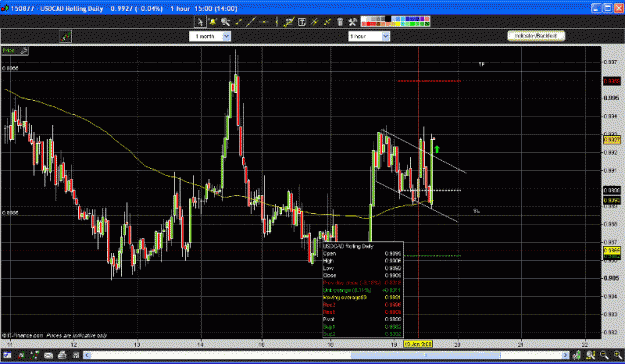Click the SL label on the chart

tap(476, 211)
